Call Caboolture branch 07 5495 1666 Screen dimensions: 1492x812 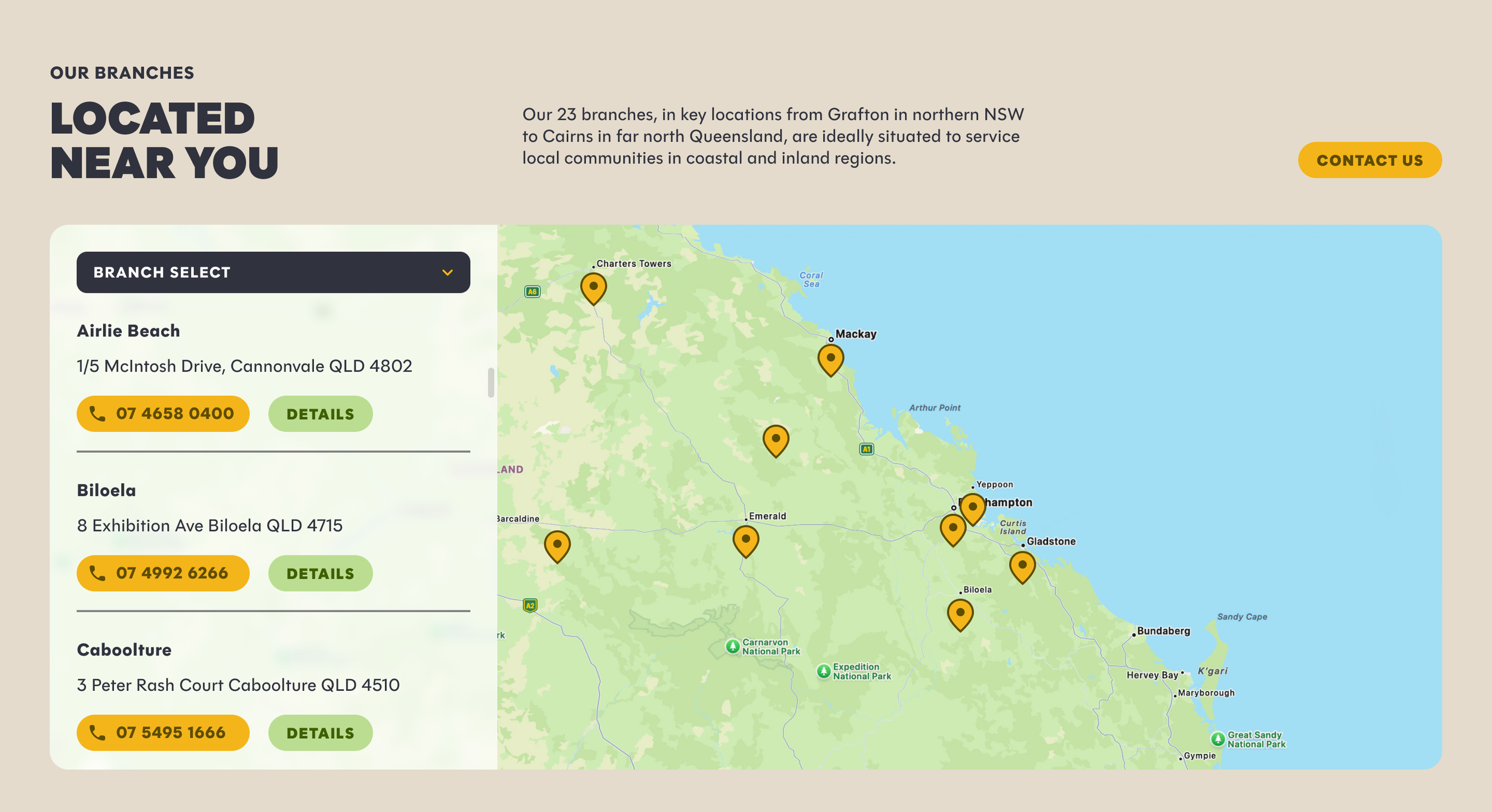(163, 732)
